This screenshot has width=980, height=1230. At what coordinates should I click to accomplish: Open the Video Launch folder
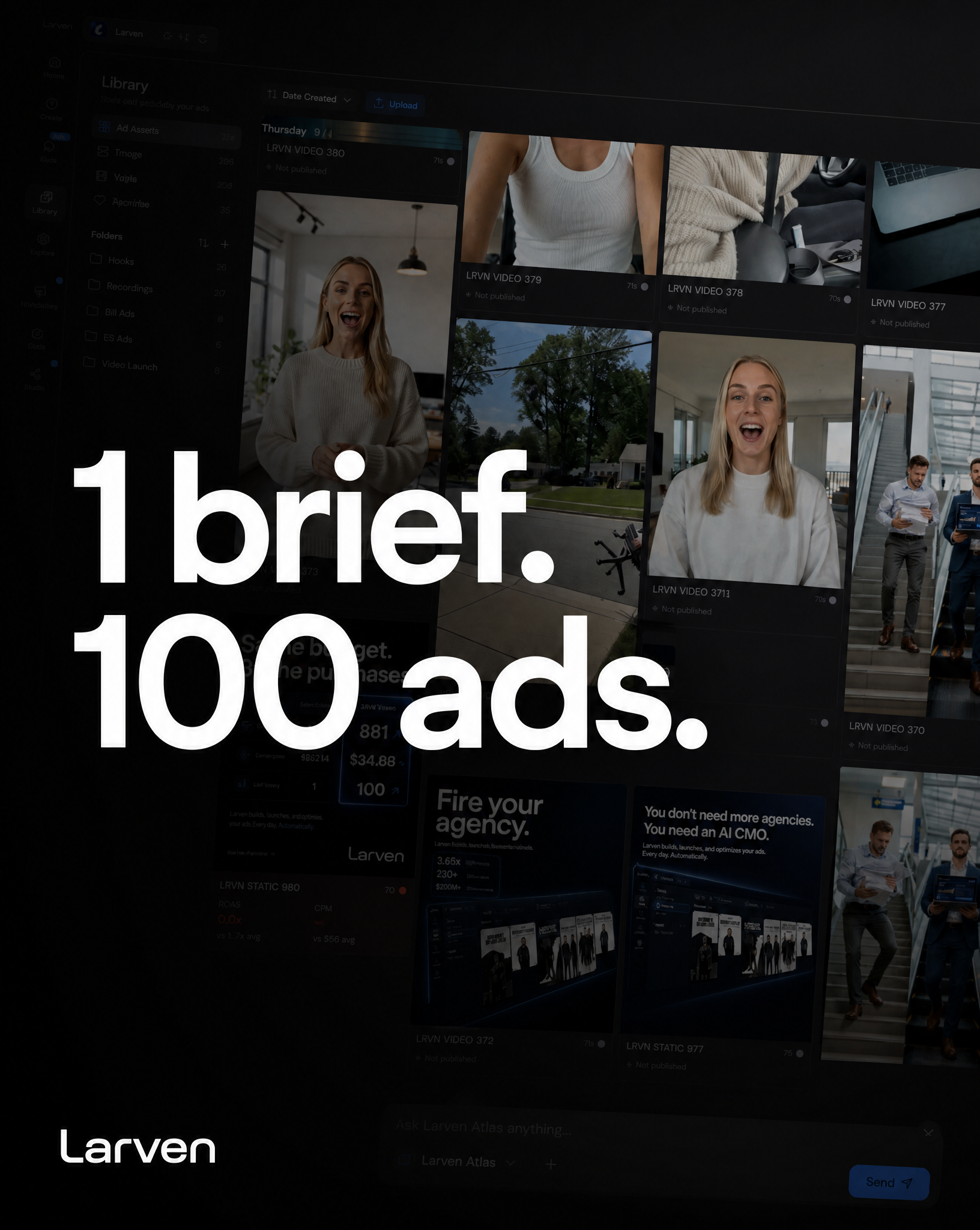[151, 366]
